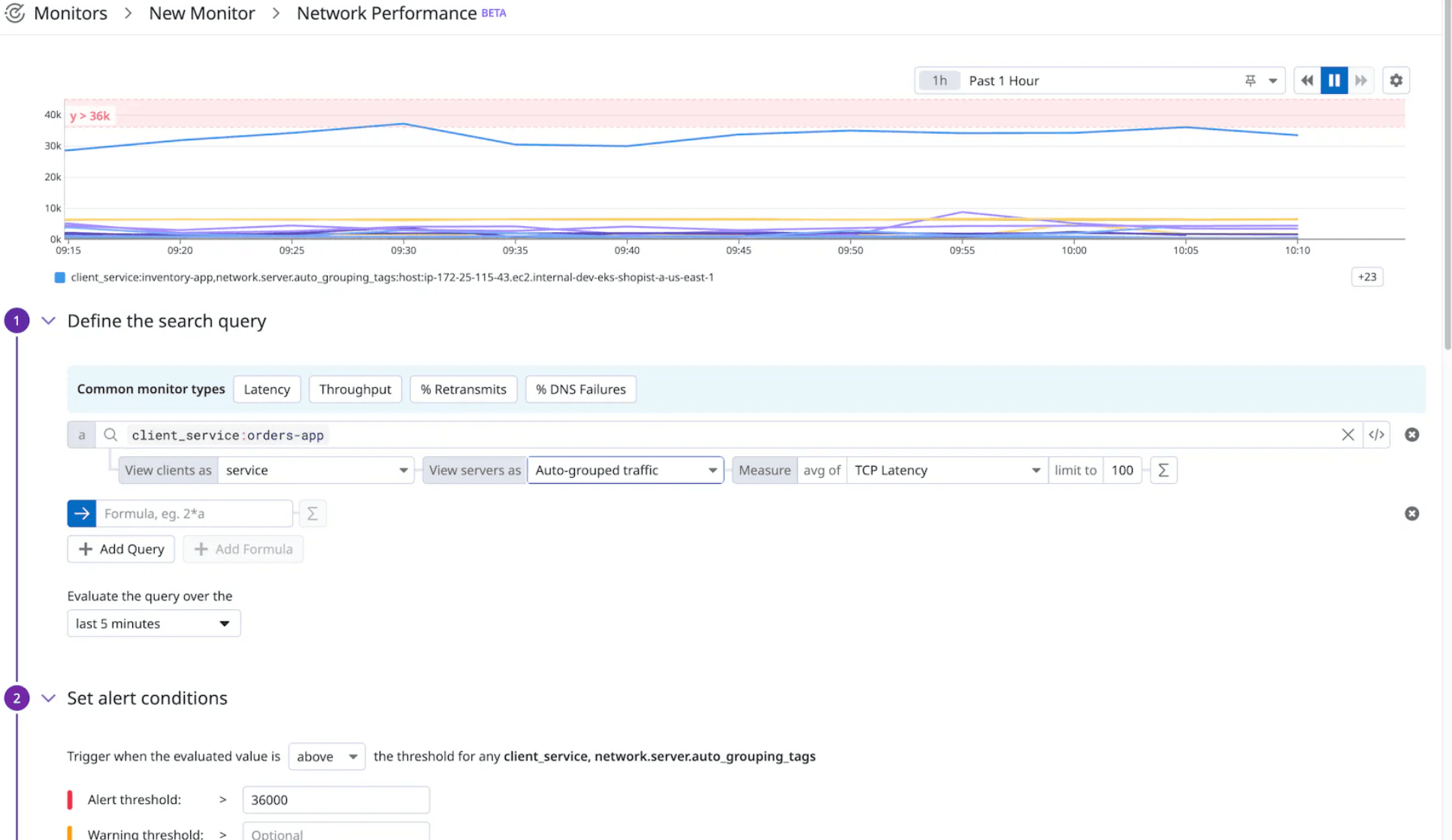Pause the live graph updates
The width and height of the screenshot is (1452, 840).
tap(1334, 80)
